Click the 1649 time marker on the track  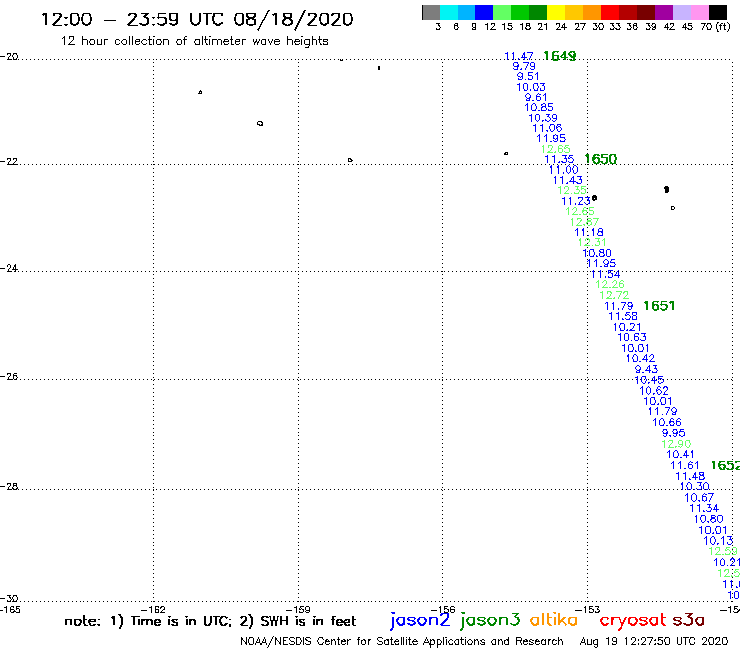coord(560,56)
